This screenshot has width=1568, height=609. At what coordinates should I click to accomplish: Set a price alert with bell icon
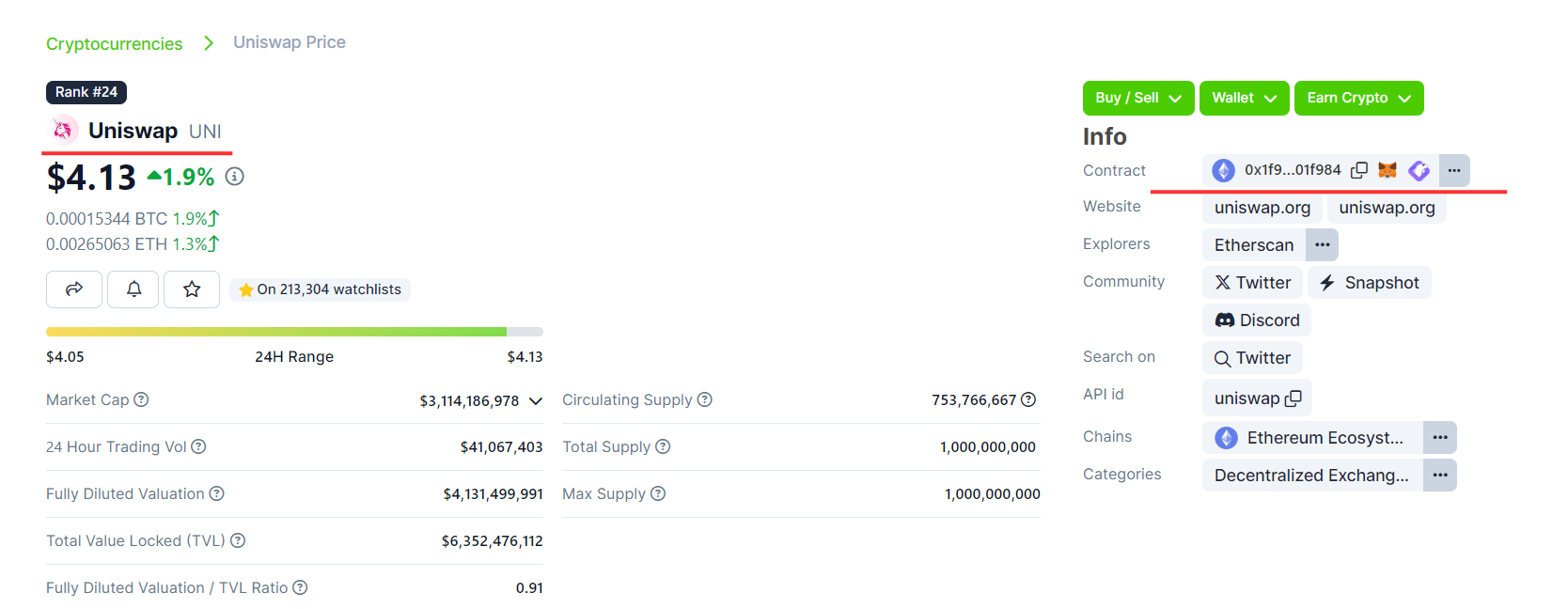[x=133, y=289]
